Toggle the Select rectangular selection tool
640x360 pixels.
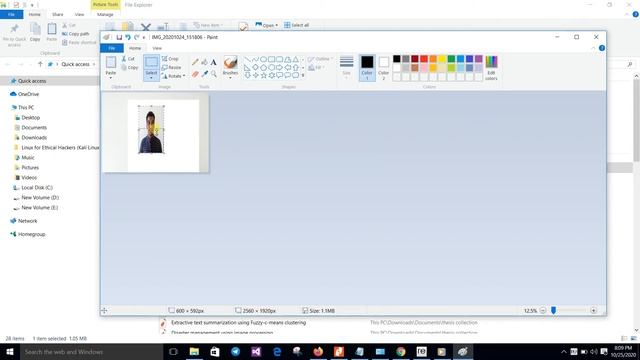pyautogui.click(x=151, y=62)
